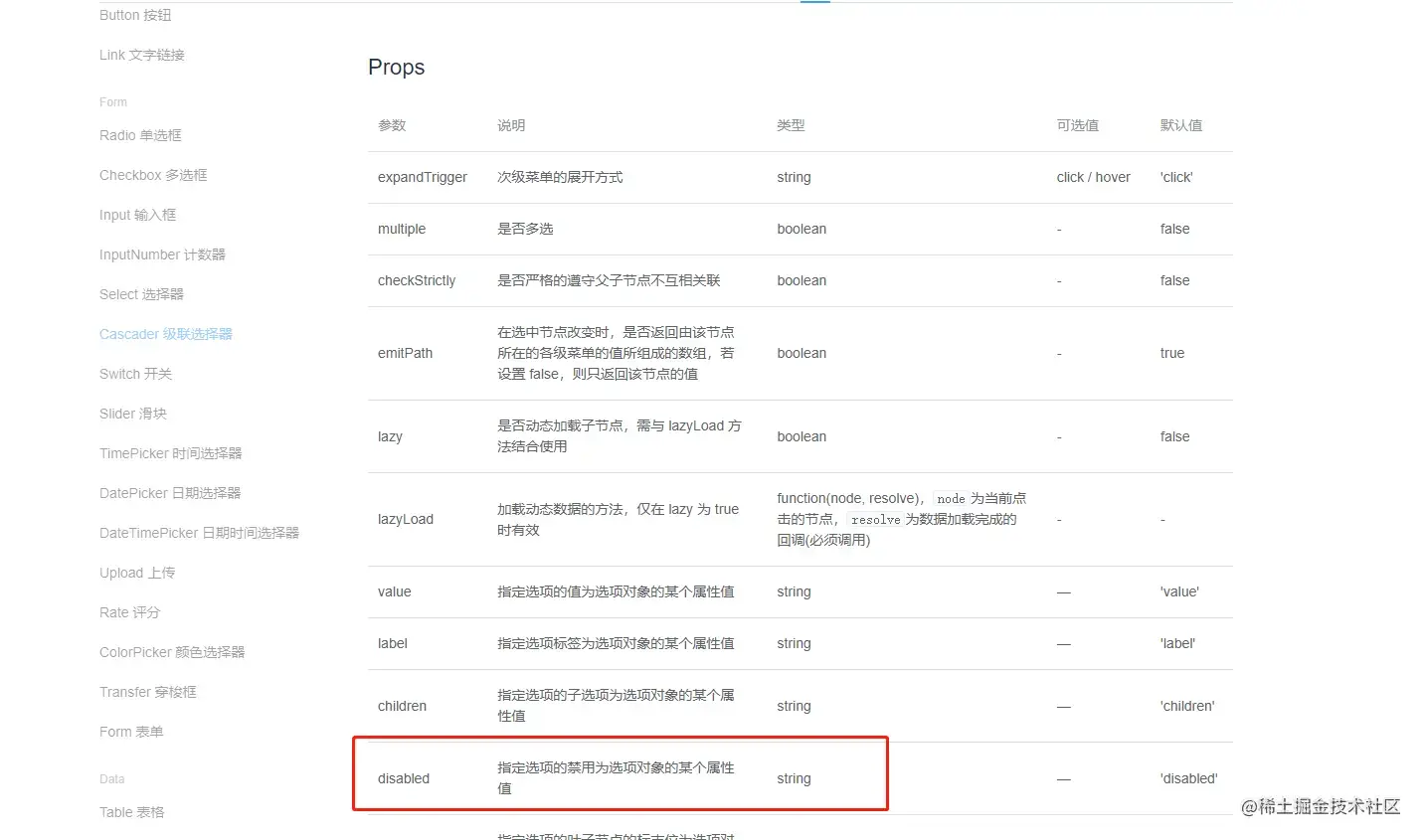The width and height of the screenshot is (1424, 840).
Task: Click the 'children' default value cell
Action: coord(1187,706)
